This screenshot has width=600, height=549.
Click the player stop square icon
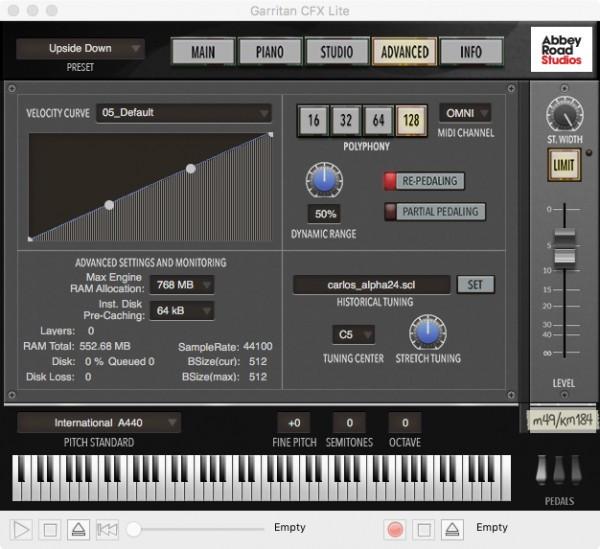(50, 530)
